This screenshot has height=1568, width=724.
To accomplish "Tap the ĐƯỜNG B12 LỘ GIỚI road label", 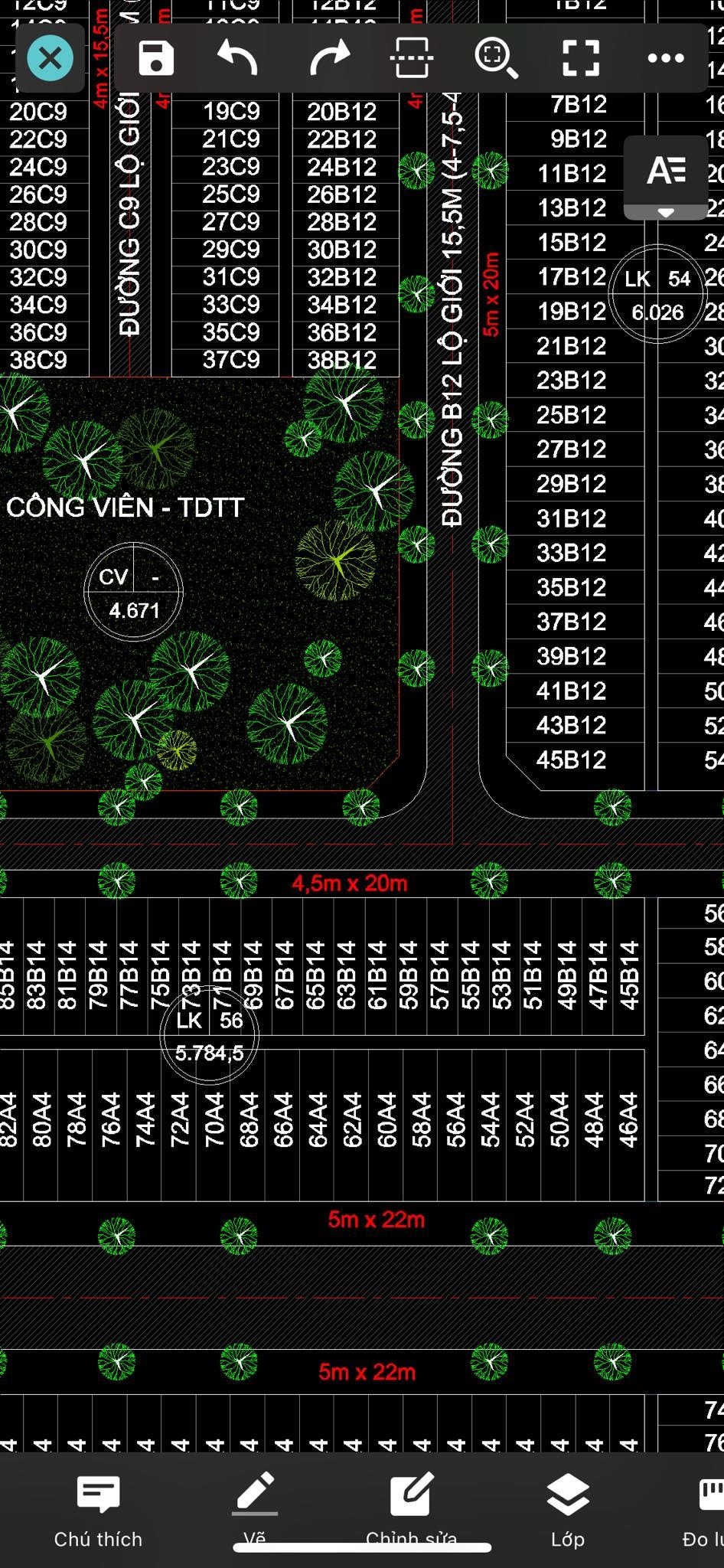I will pos(452,309).
